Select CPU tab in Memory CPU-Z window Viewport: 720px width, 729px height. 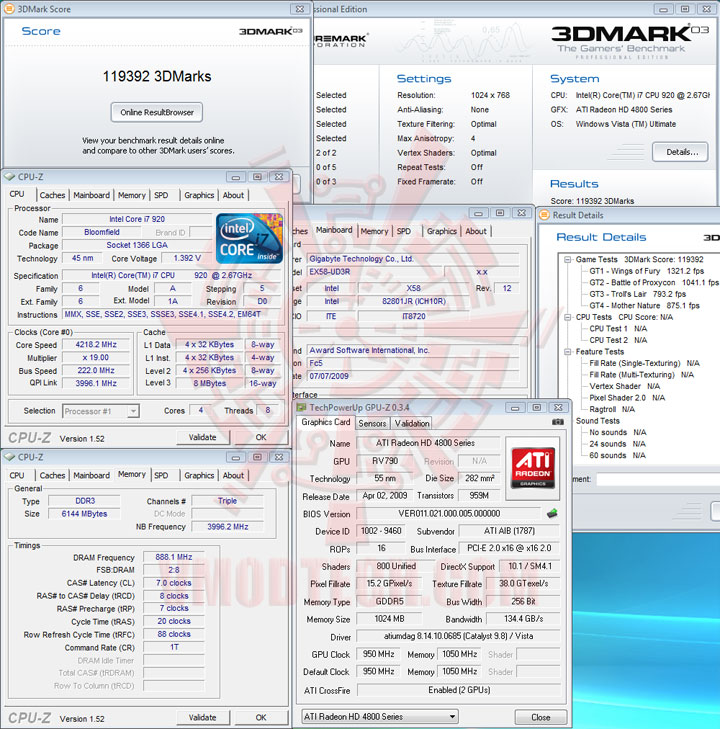click(17, 475)
